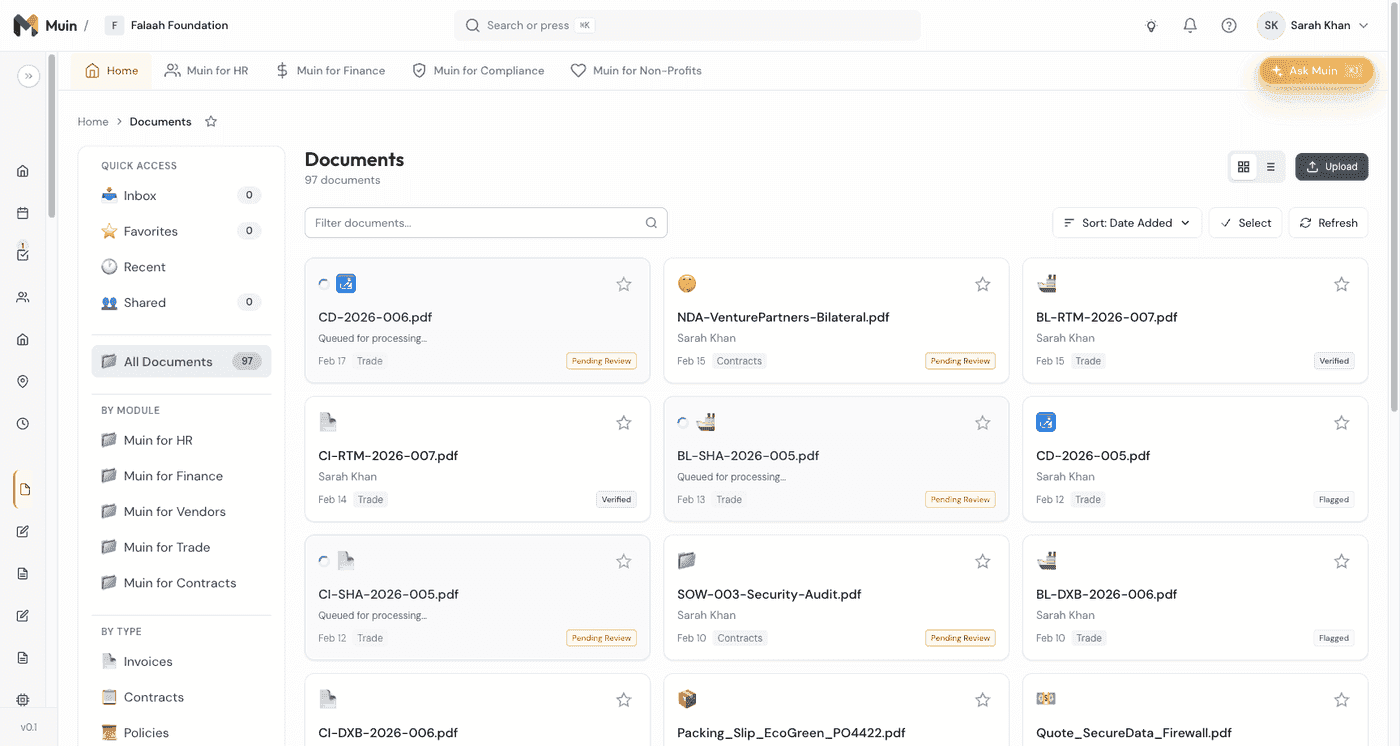The image size is (1400, 746).
Task: Open Sarah Khan account menu
Action: 1314,26
